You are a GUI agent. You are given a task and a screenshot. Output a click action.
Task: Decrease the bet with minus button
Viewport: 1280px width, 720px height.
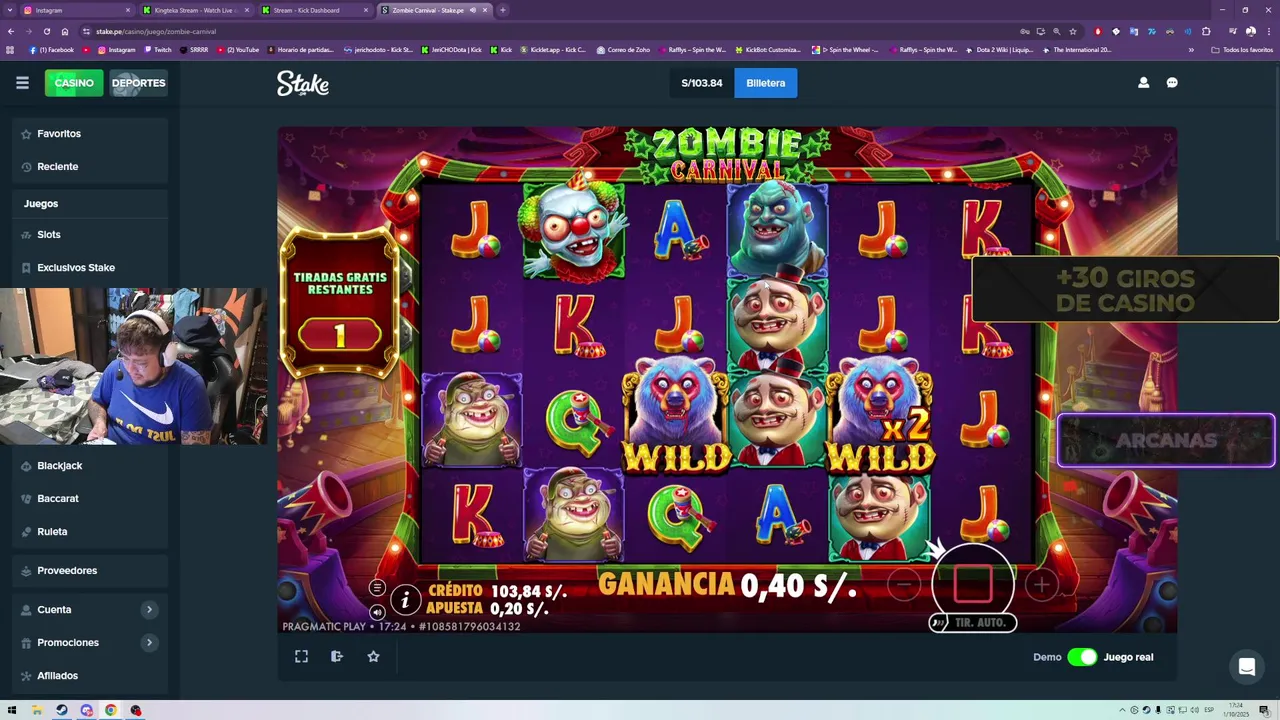coord(903,585)
